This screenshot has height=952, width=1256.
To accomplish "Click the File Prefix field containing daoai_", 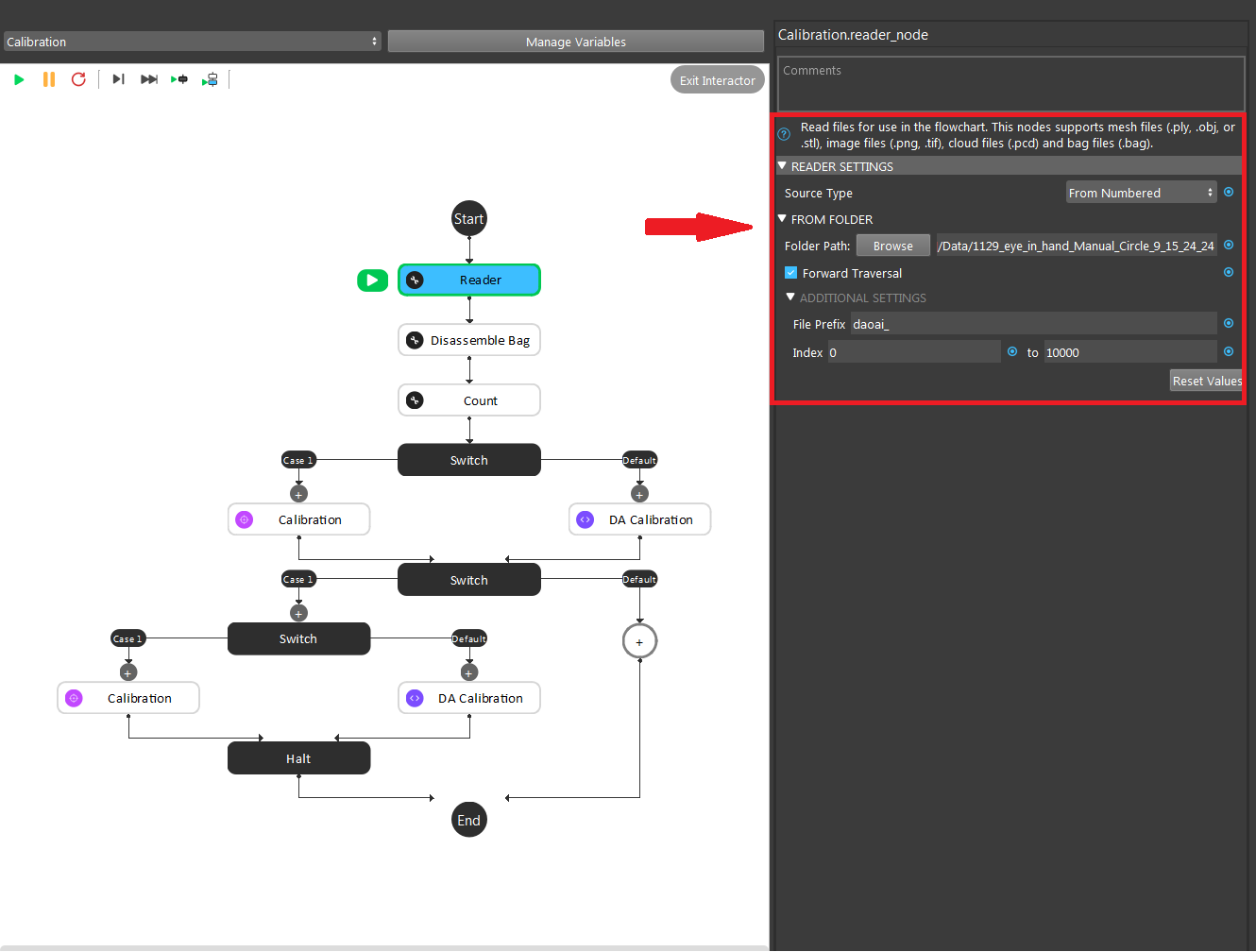I will [x=1034, y=324].
